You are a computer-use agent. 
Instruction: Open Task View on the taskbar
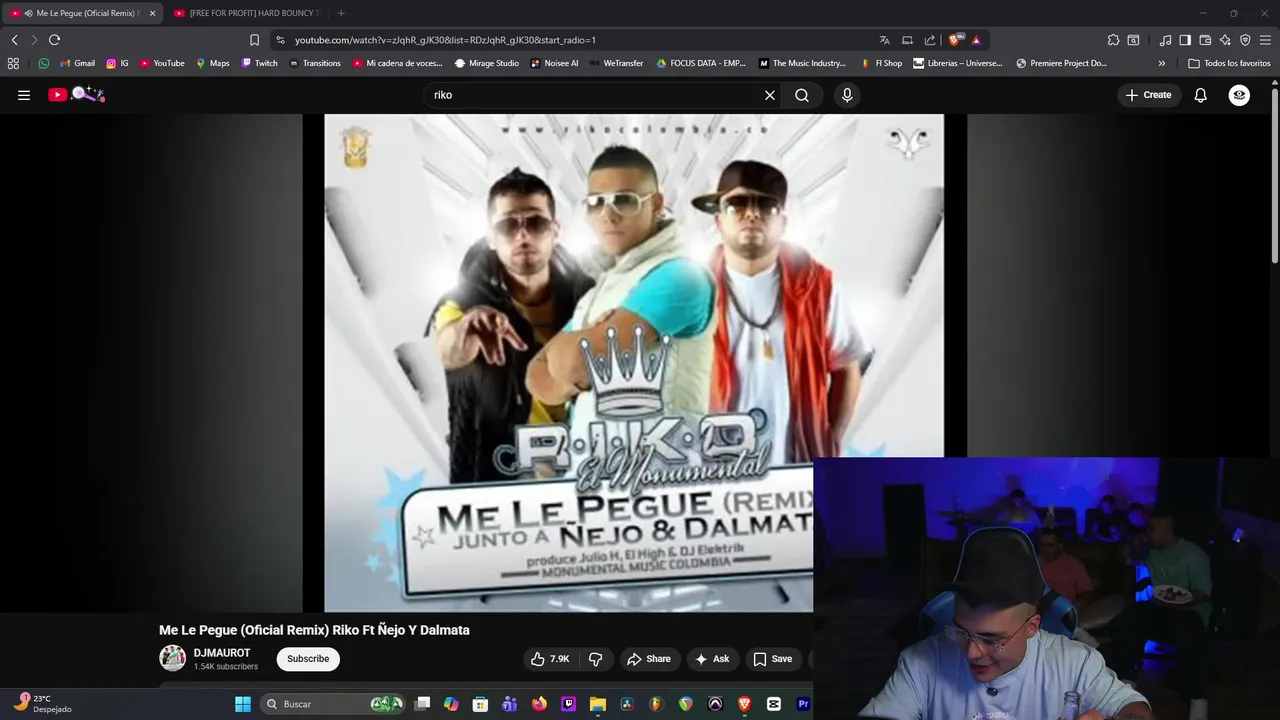[422, 704]
